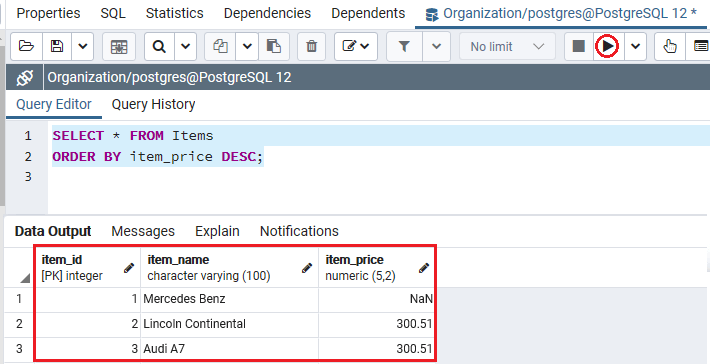Open the Execute options dropdown arrow
The height and width of the screenshot is (364, 710).
[x=636, y=46]
